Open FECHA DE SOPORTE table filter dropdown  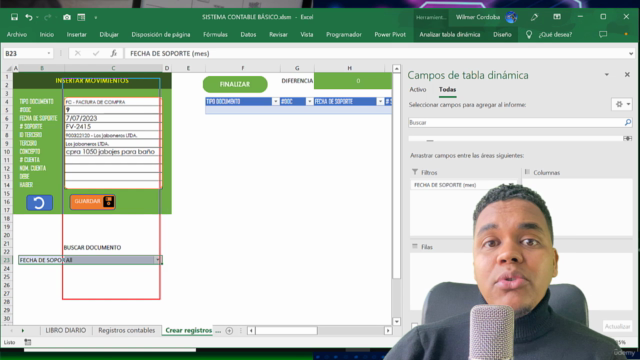tap(380, 102)
